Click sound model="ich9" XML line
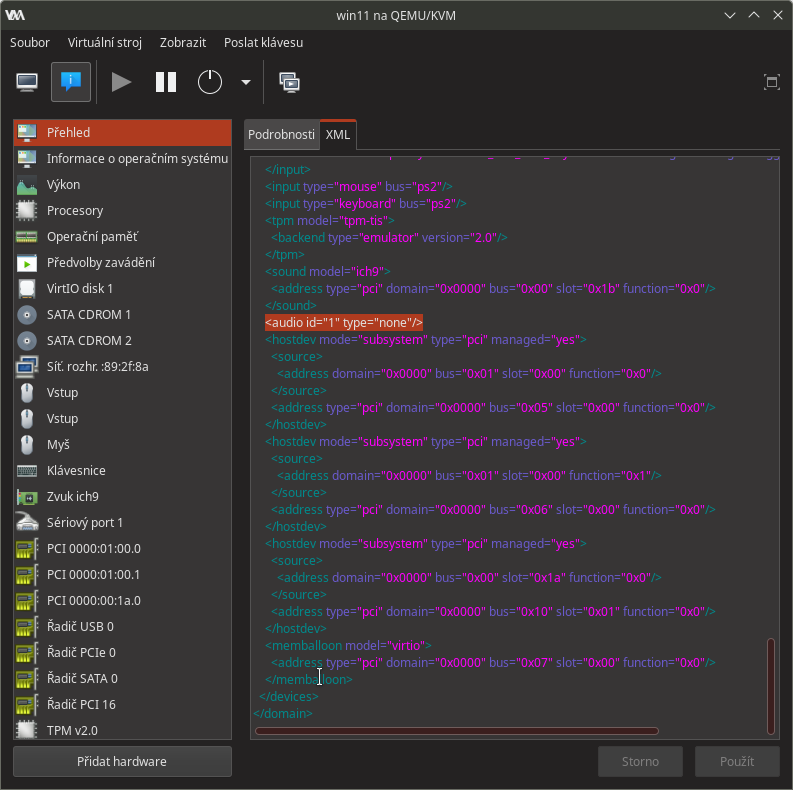793x790 pixels. (x=328, y=272)
